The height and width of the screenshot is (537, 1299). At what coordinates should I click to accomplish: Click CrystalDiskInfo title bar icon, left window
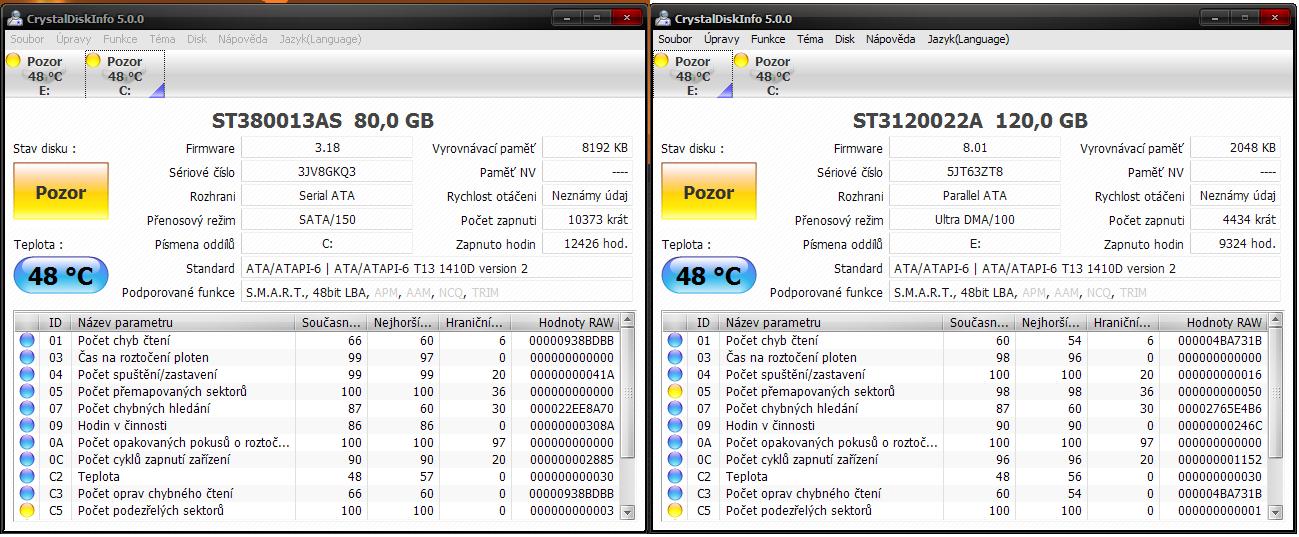(x=16, y=18)
